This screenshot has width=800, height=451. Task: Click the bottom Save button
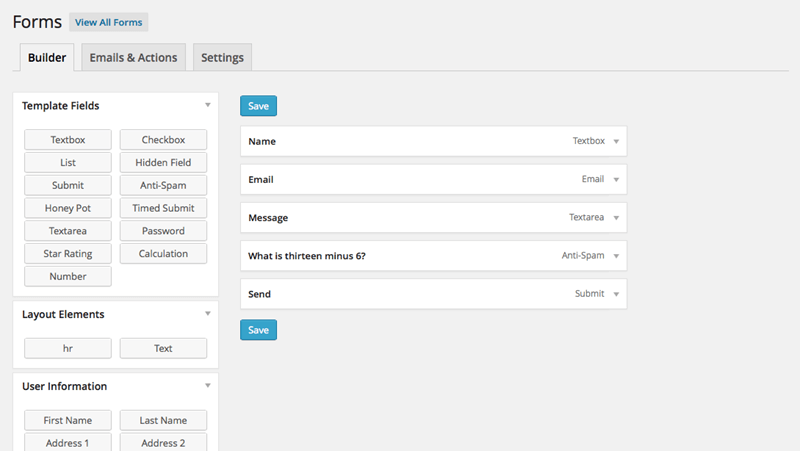click(258, 330)
